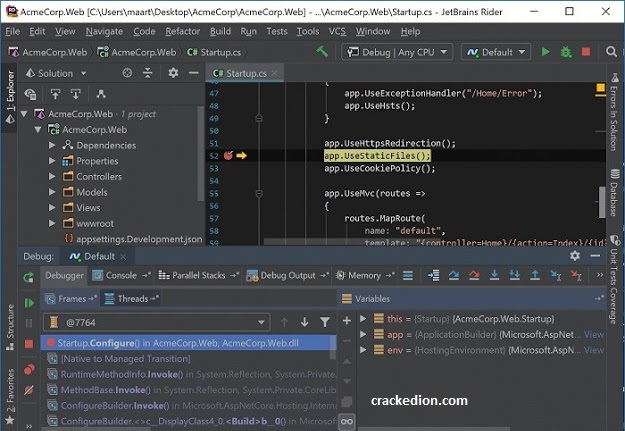625x431 pixels.
Task: Expand the Controllers folder
Action: (52, 176)
